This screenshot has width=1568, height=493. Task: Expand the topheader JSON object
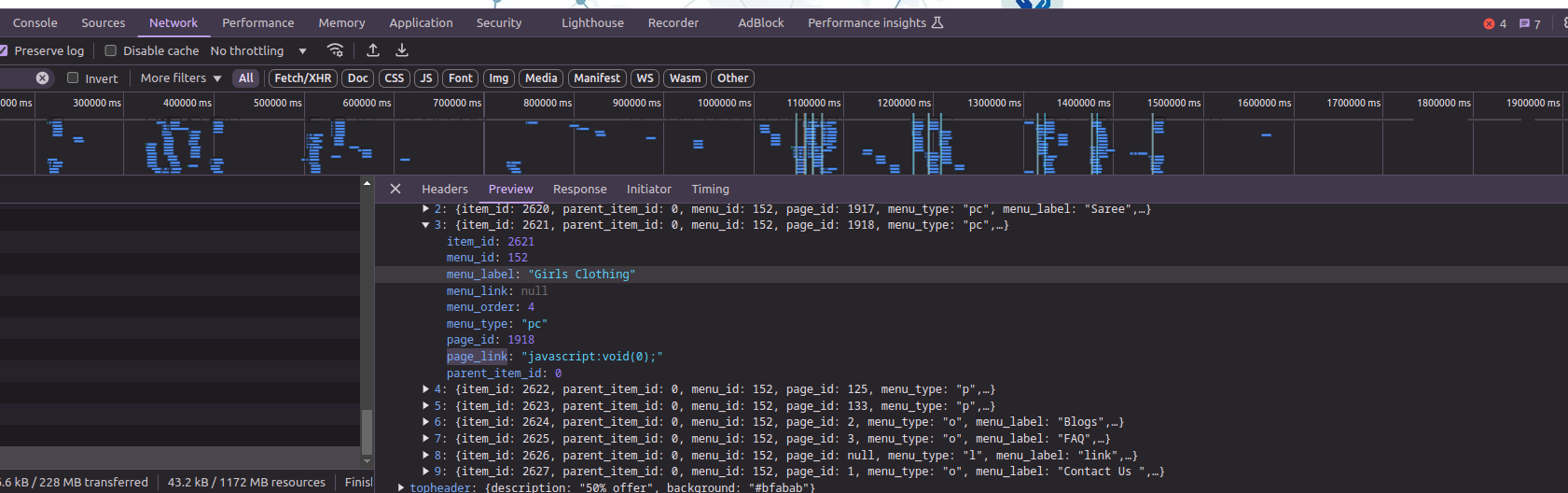(401, 487)
